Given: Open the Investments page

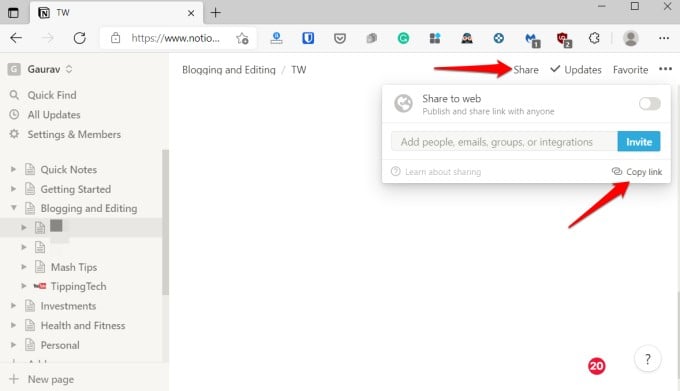Looking at the screenshot, I should [68, 306].
